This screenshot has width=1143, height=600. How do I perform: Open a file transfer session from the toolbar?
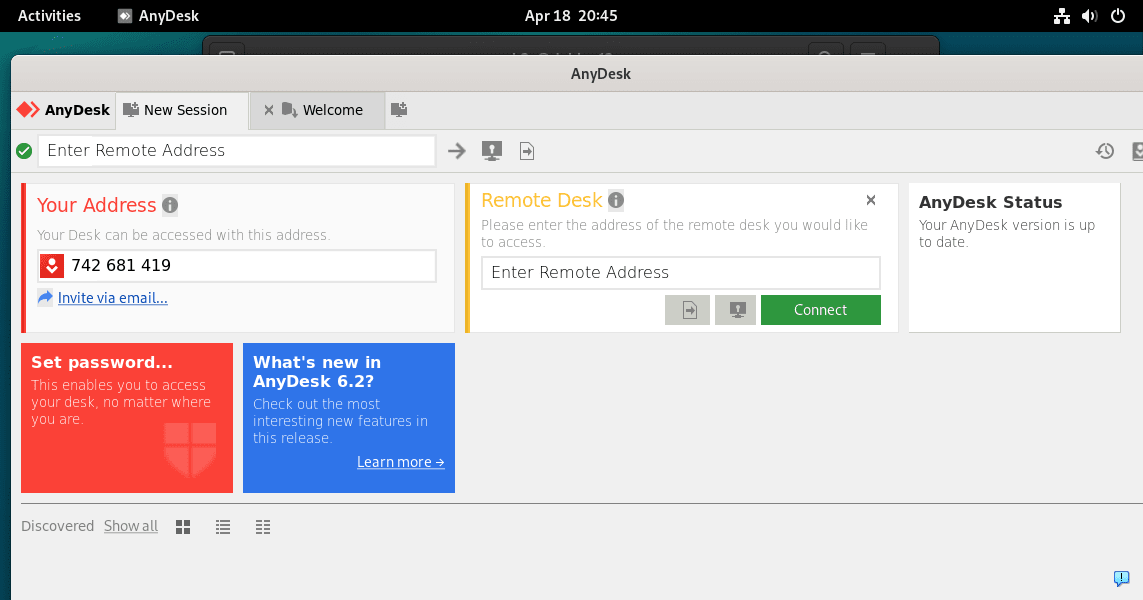click(x=526, y=150)
